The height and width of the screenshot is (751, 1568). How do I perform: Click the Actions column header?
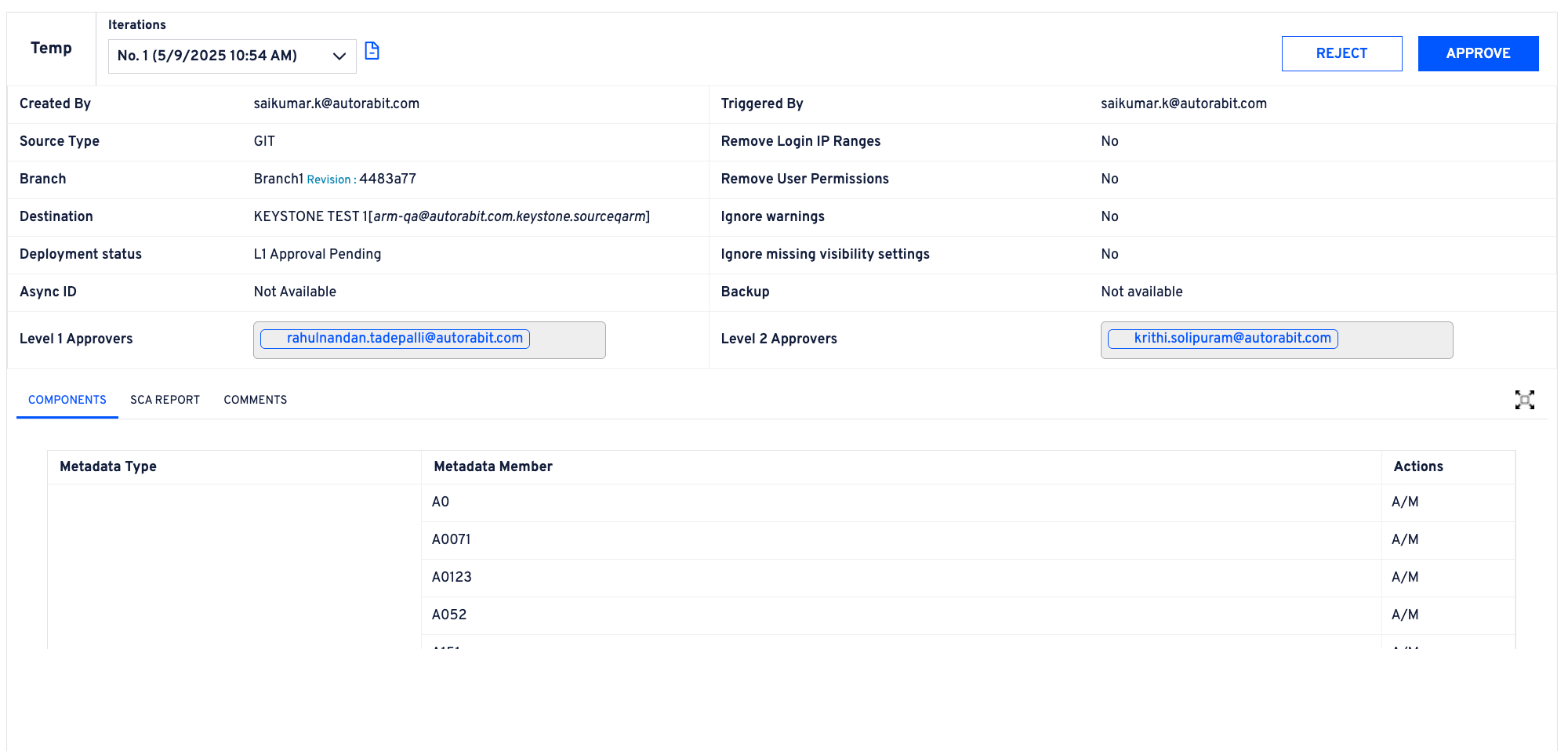[x=1417, y=466]
